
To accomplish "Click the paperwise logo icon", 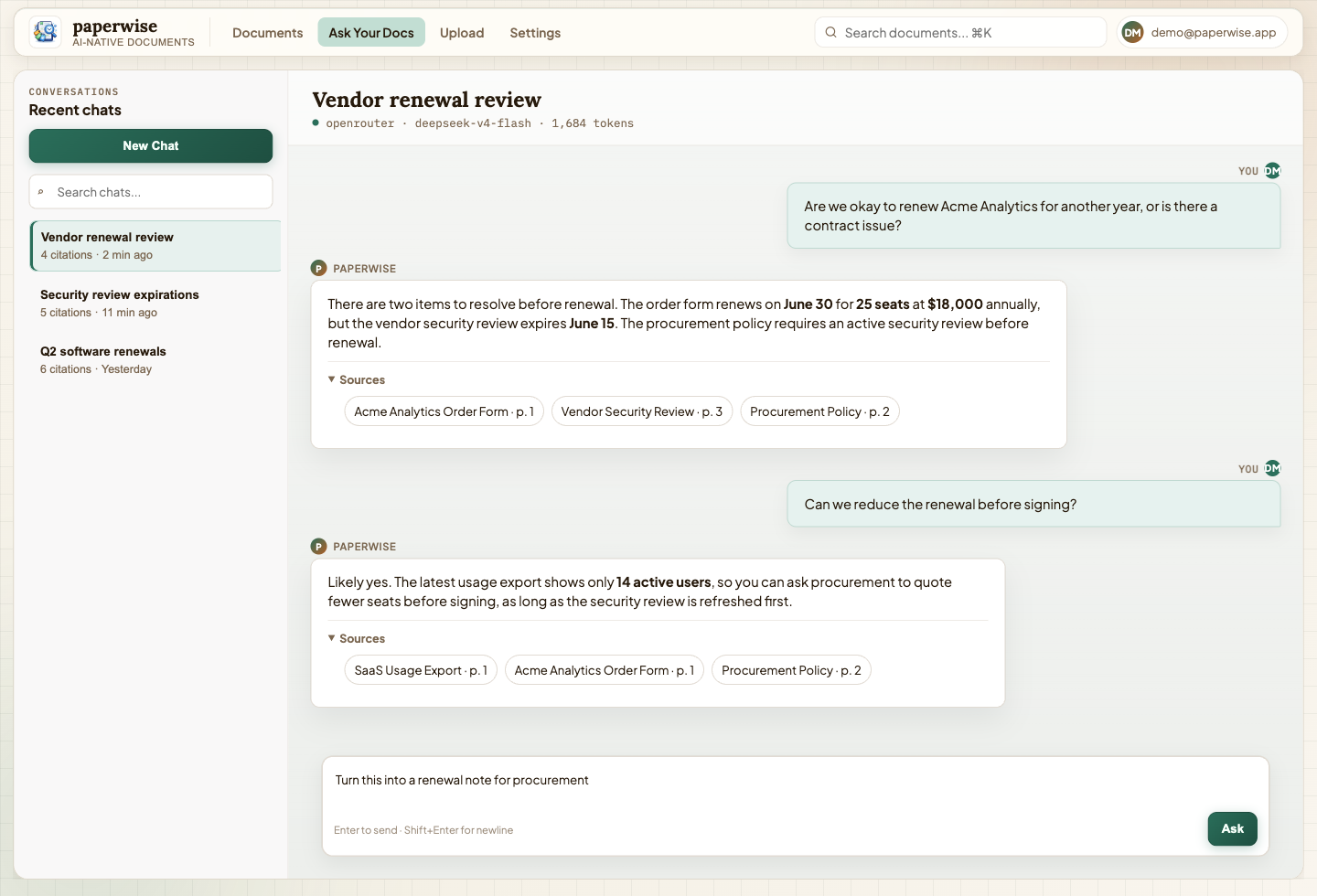I will coord(45,32).
